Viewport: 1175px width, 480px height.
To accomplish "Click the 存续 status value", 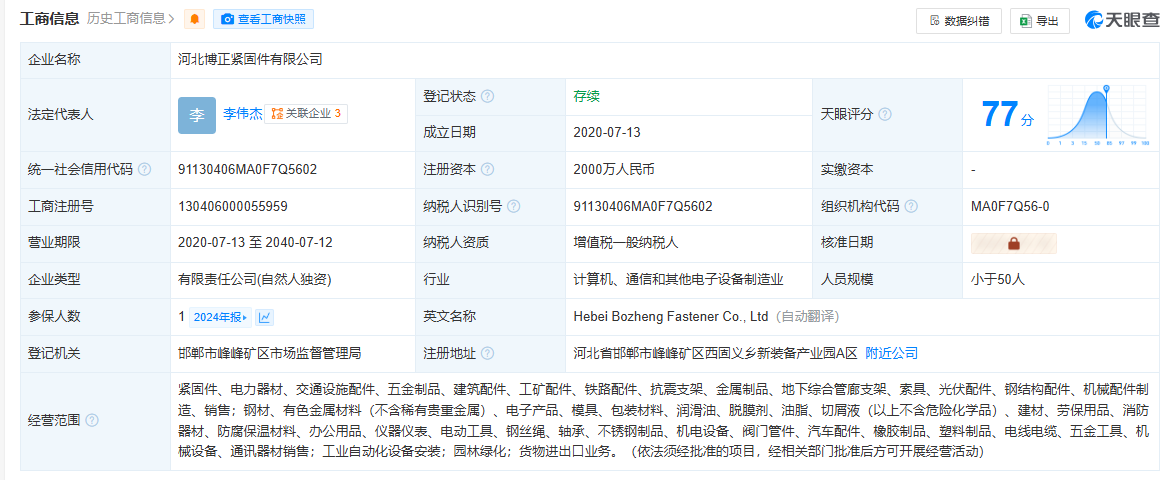I will 587,97.
